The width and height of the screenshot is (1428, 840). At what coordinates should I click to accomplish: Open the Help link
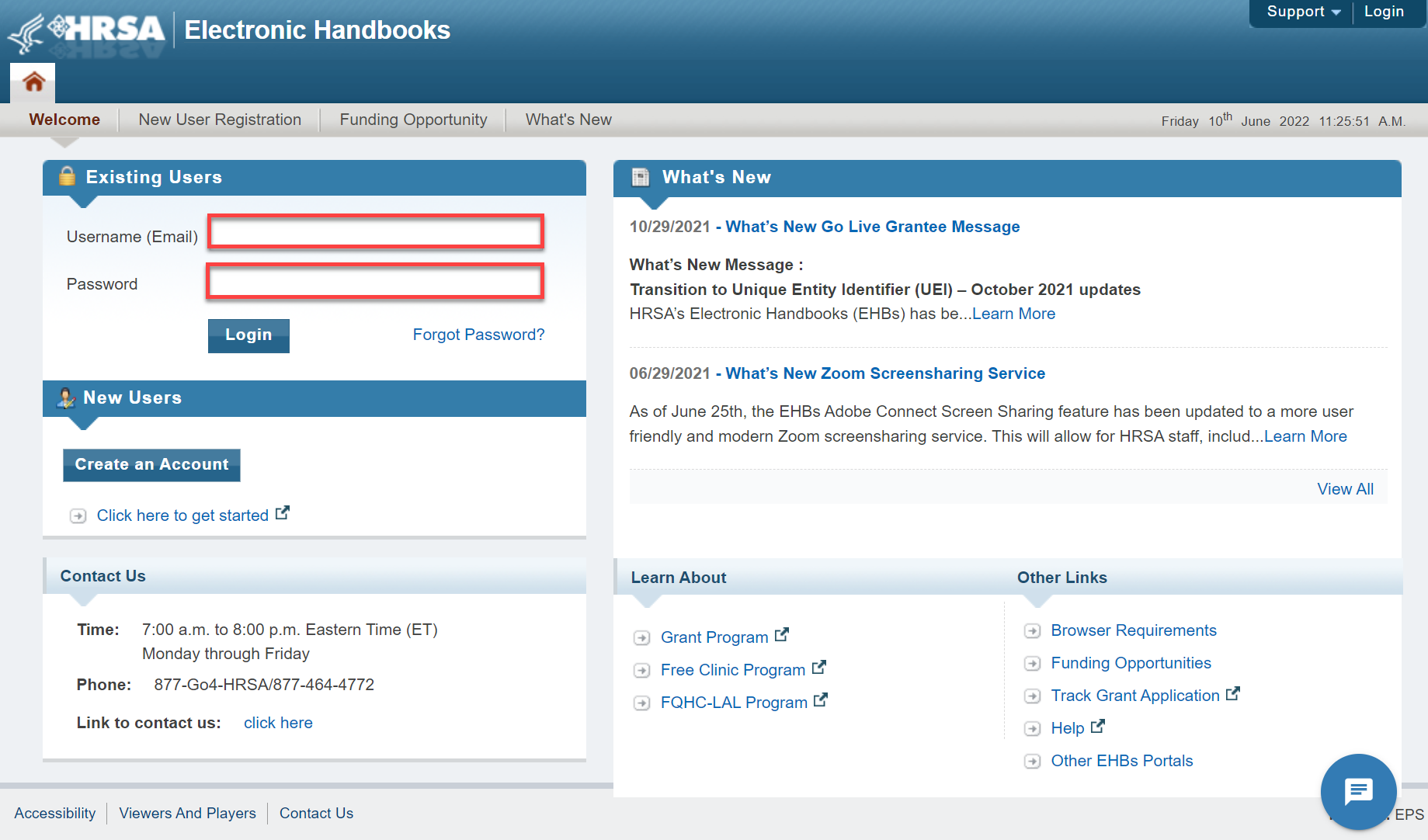[x=1068, y=728]
